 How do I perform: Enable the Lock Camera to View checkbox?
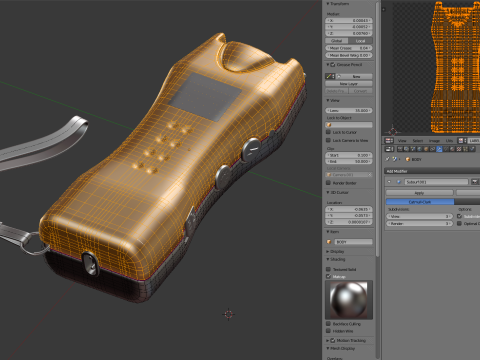coord(328,140)
